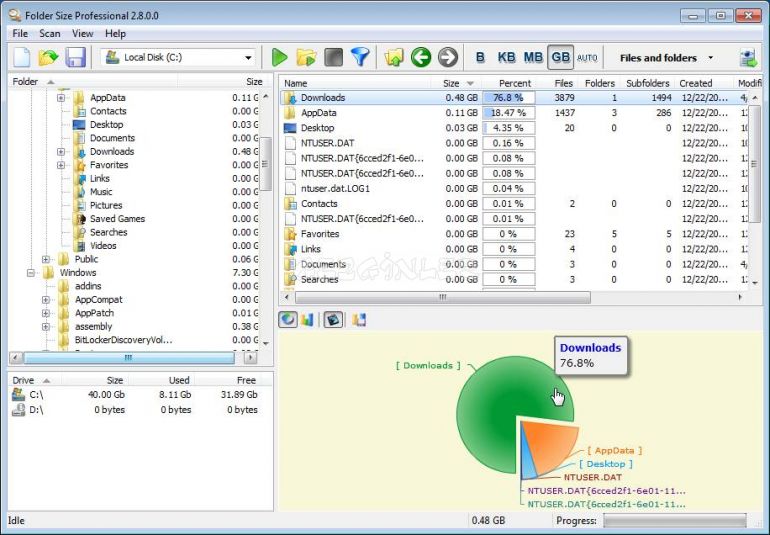Open the Scan menu
Image resolution: width=770 pixels, height=535 pixels.
[50, 33]
